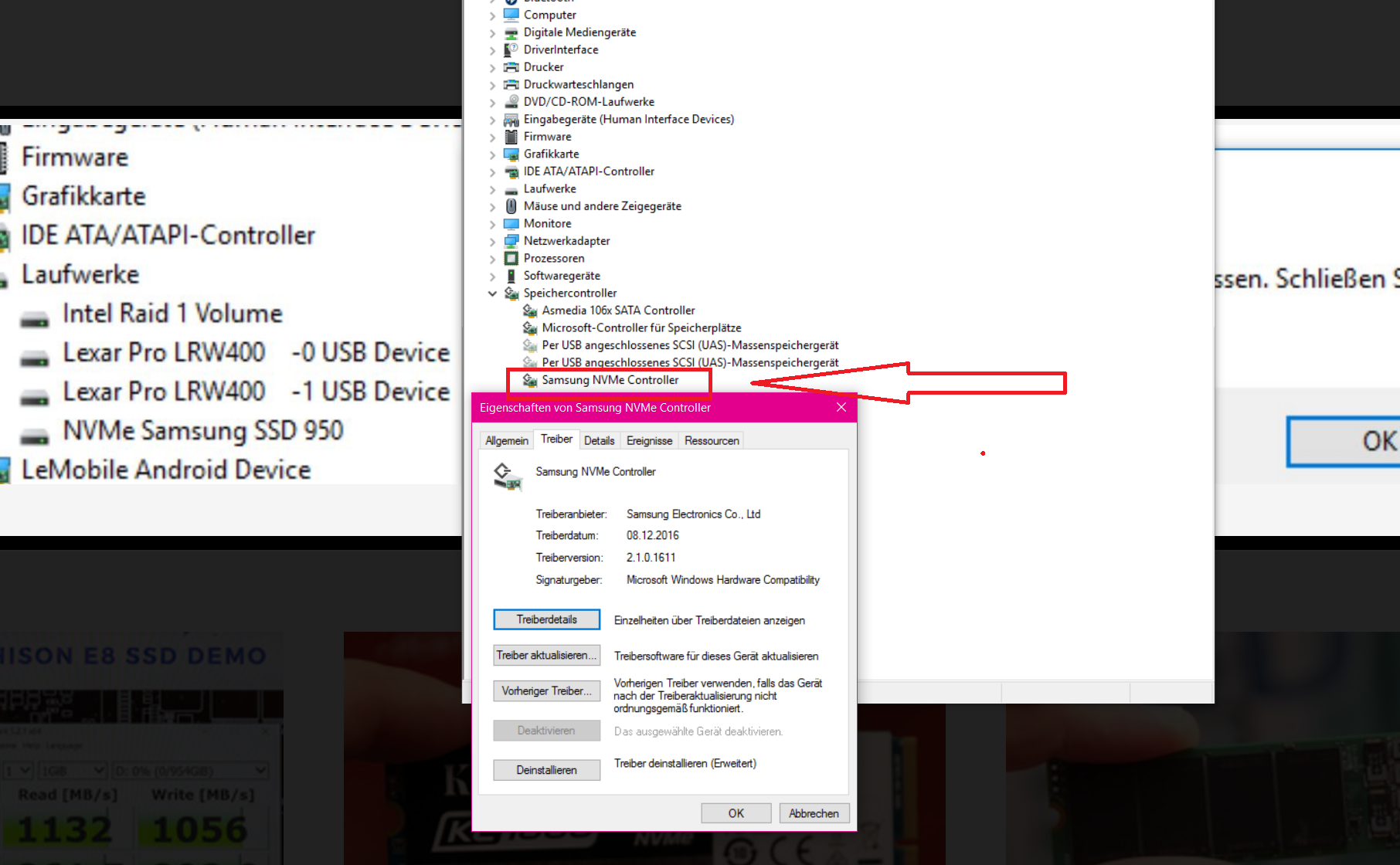This screenshot has width=1400, height=865.
Task: Click Intel Raid 1 Volume in enlarged view
Action: coord(172,314)
